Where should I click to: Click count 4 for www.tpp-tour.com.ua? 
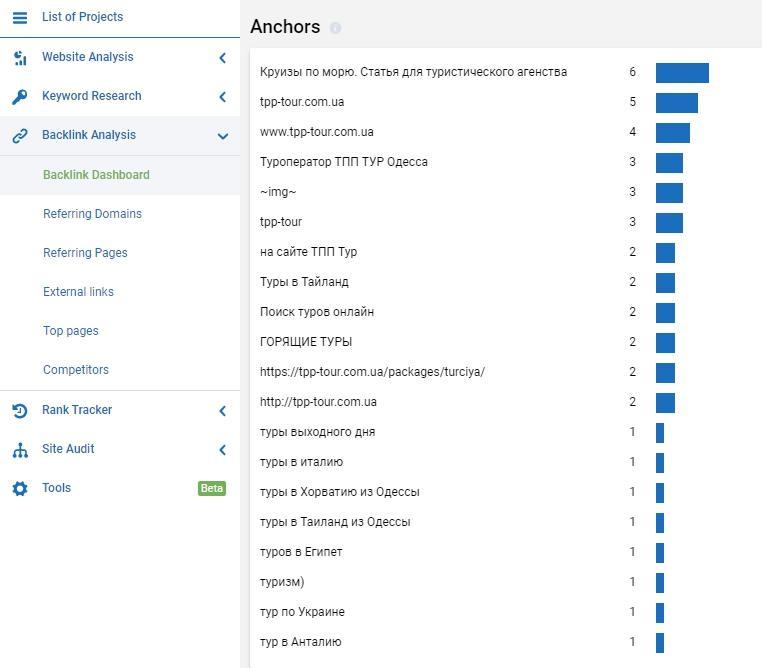coord(632,132)
